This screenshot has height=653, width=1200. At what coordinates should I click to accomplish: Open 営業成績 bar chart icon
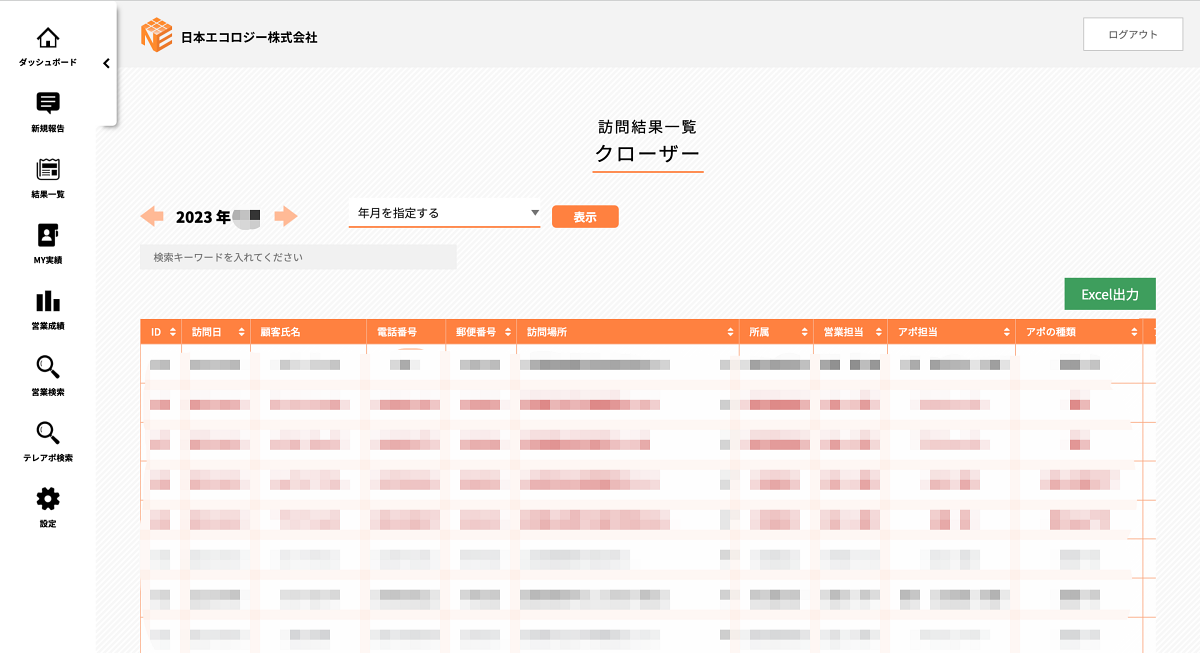click(48, 301)
